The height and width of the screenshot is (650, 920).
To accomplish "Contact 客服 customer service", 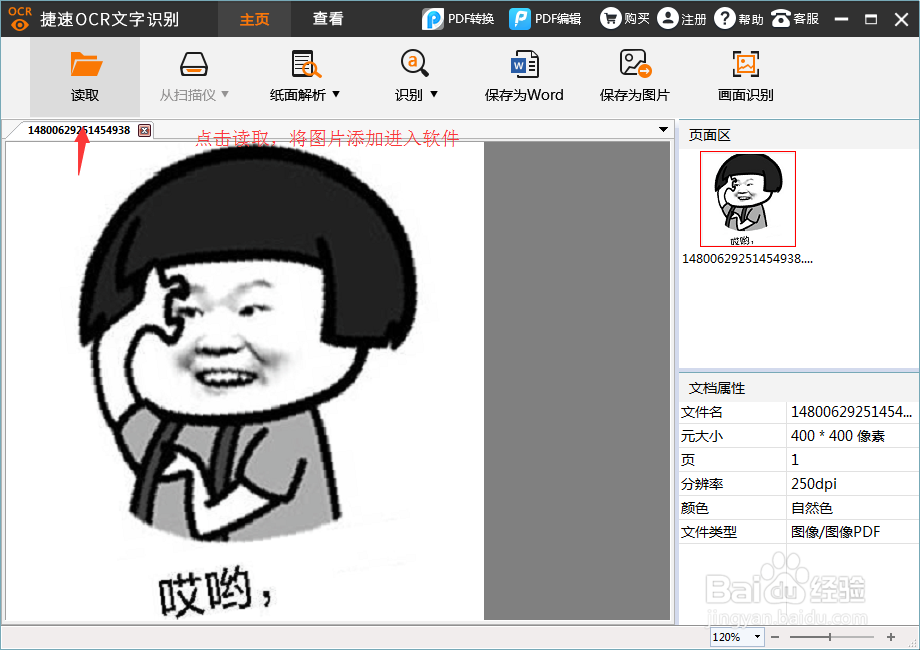I will [x=795, y=18].
